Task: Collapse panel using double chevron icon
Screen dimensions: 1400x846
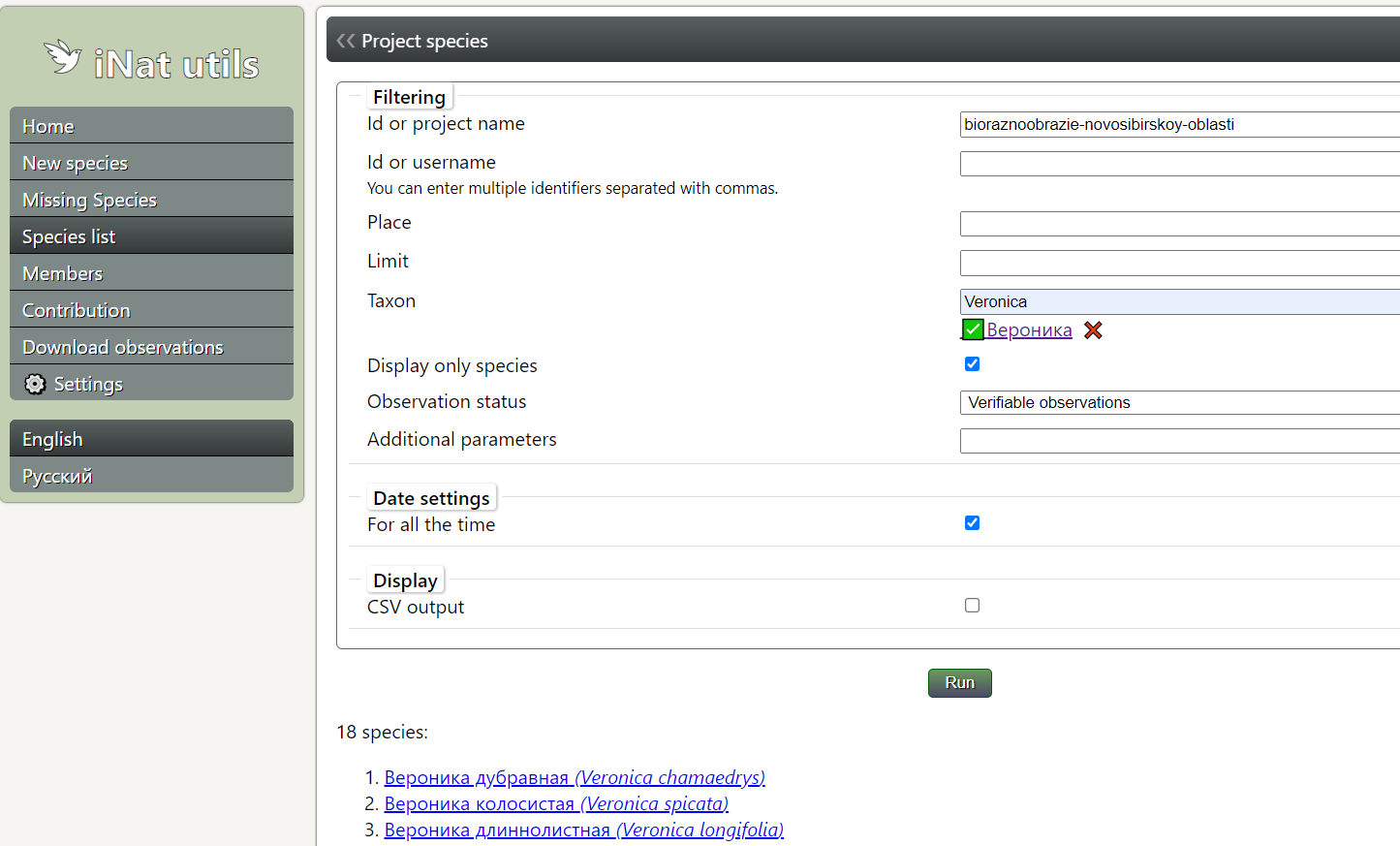Action: pyautogui.click(x=346, y=41)
